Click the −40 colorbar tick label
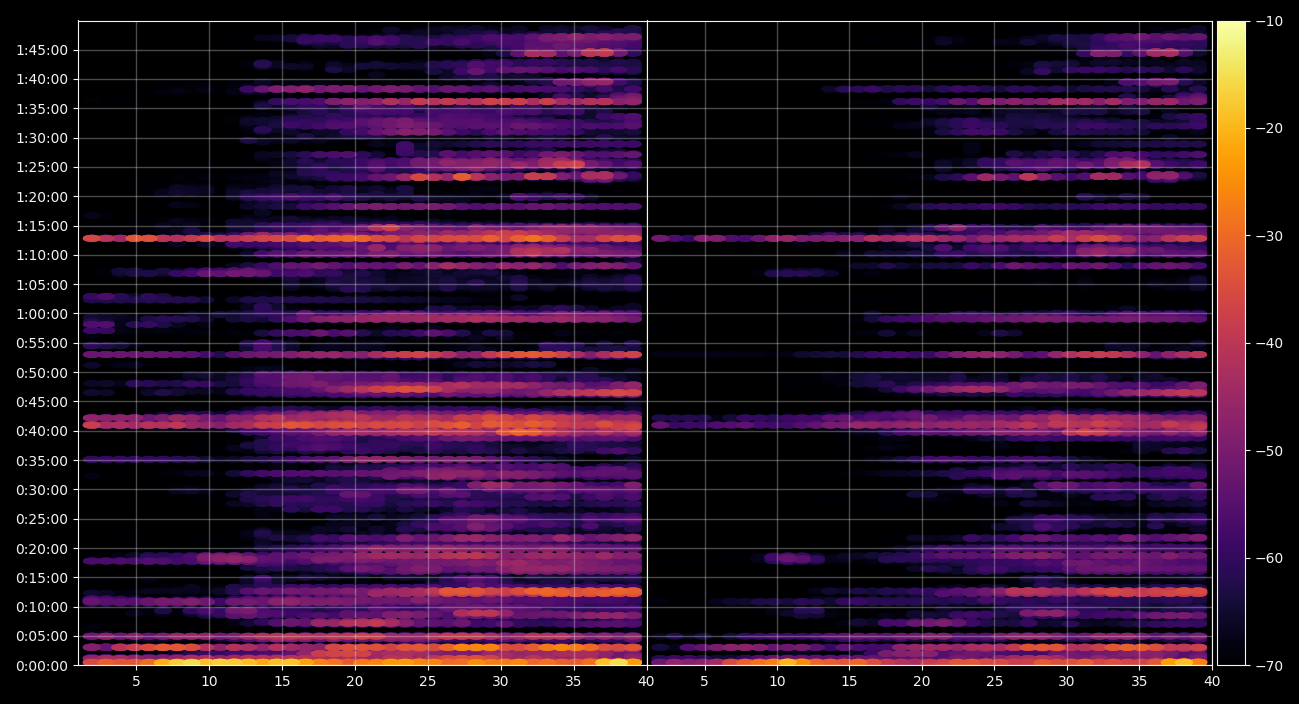 tap(1269, 343)
